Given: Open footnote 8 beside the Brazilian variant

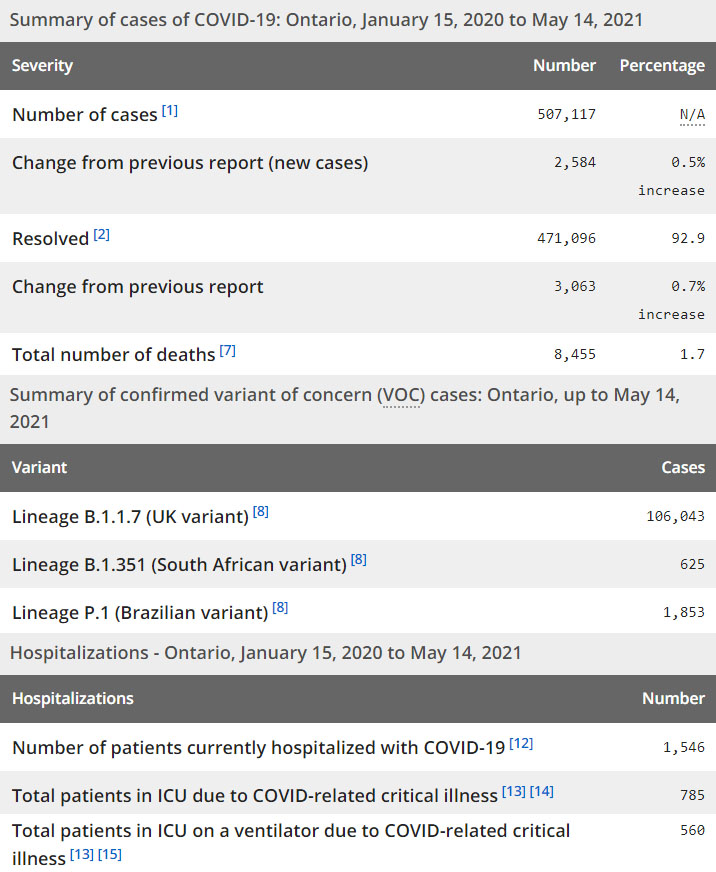Looking at the screenshot, I should coord(280,606).
